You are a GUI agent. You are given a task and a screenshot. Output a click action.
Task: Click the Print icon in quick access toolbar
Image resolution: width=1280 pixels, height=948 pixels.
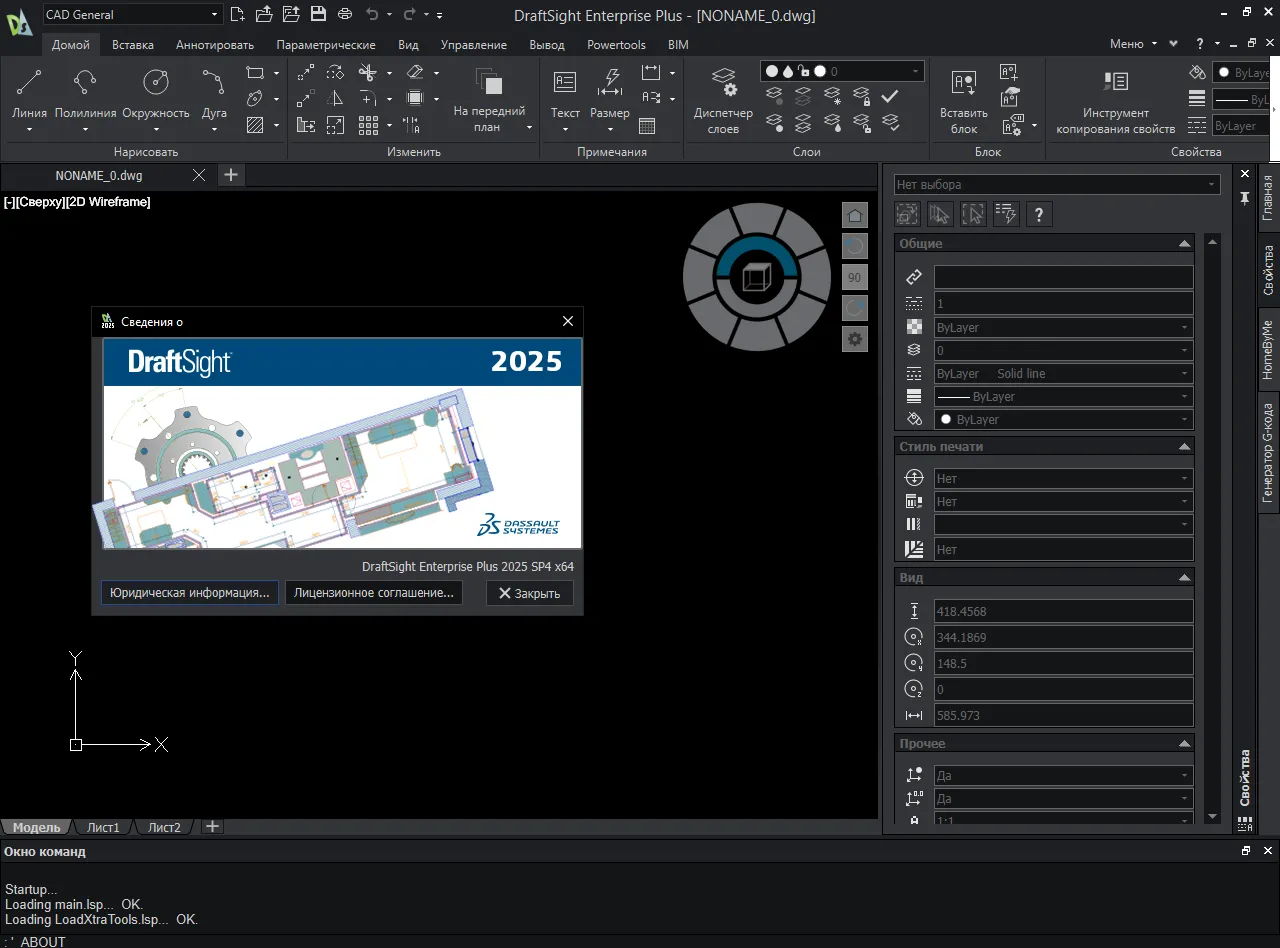click(345, 14)
